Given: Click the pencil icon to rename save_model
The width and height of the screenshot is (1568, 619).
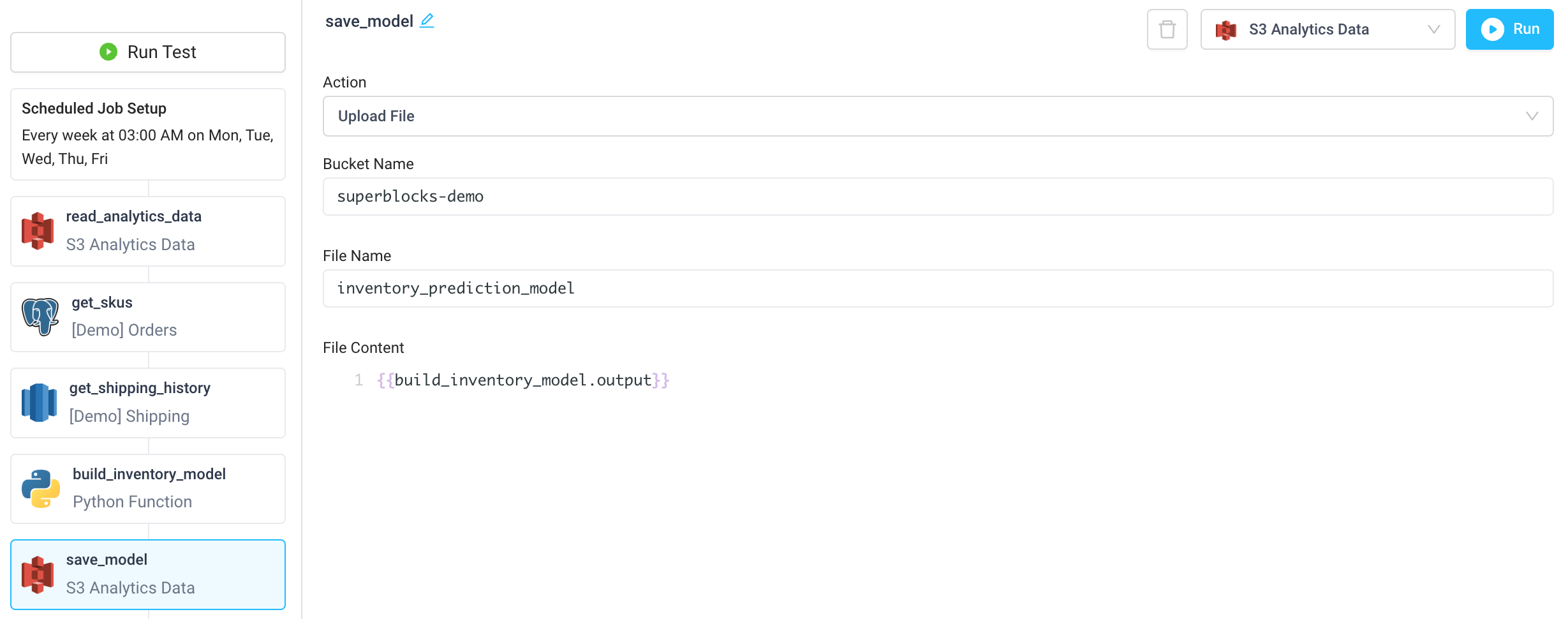Looking at the screenshot, I should point(426,20).
